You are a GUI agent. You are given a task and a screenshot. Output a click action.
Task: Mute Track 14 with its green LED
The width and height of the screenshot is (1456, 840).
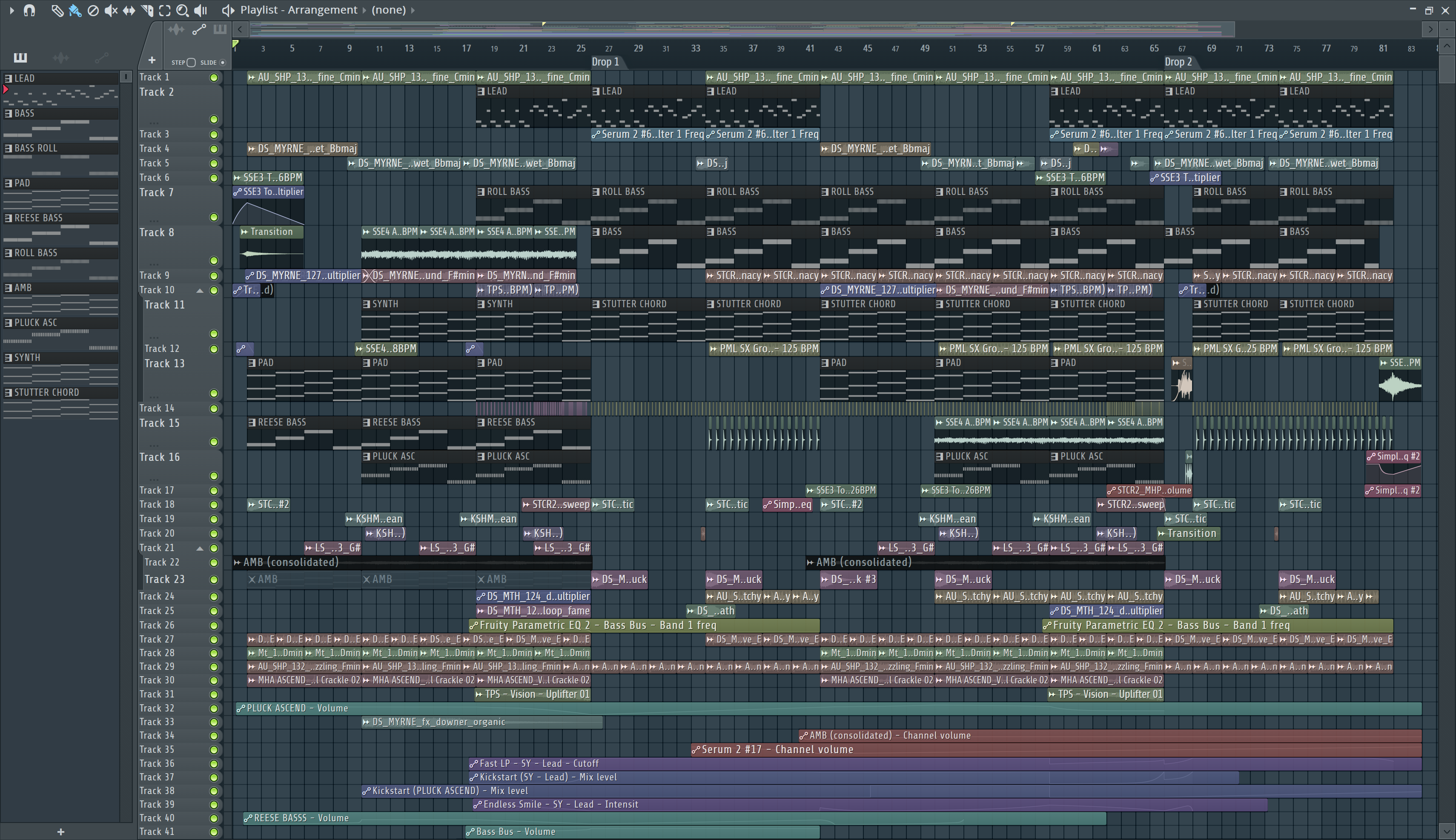pyautogui.click(x=214, y=409)
